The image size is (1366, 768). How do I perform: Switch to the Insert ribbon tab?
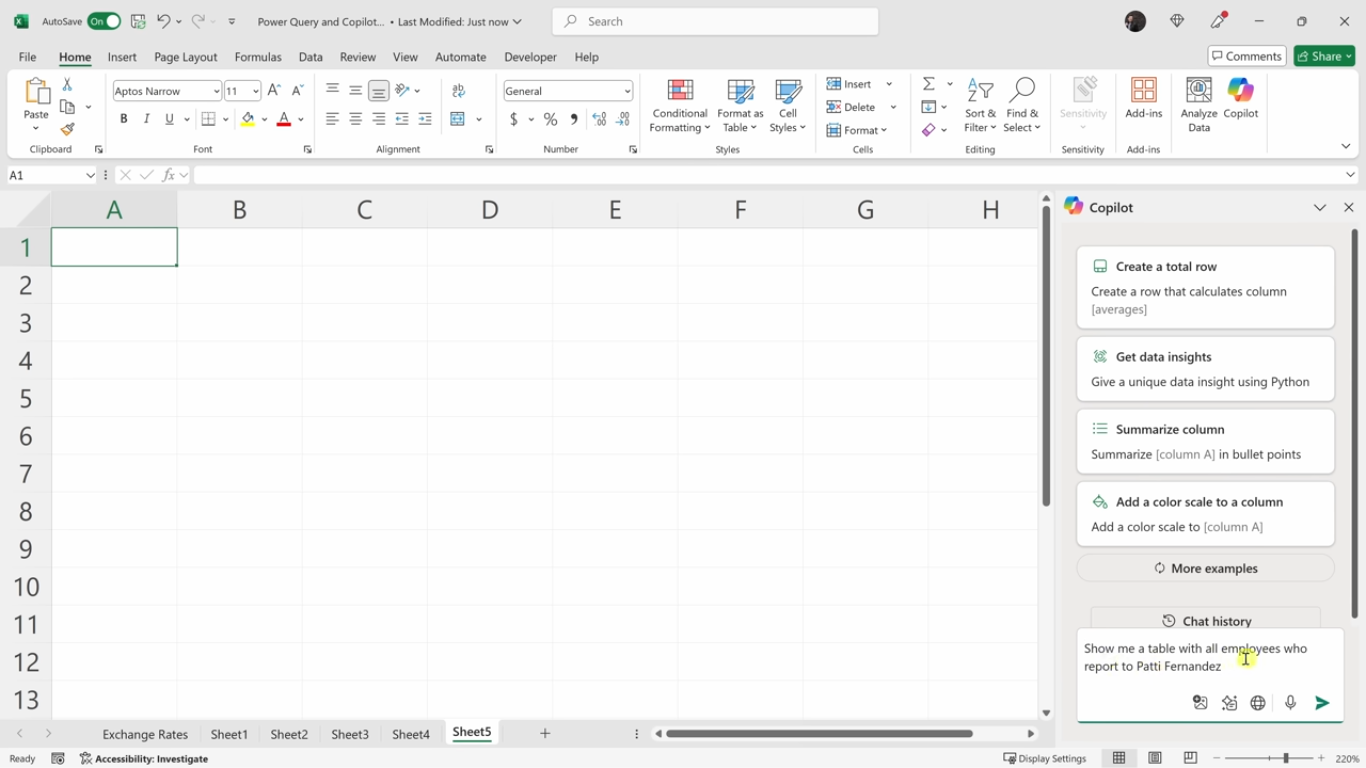point(122,57)
